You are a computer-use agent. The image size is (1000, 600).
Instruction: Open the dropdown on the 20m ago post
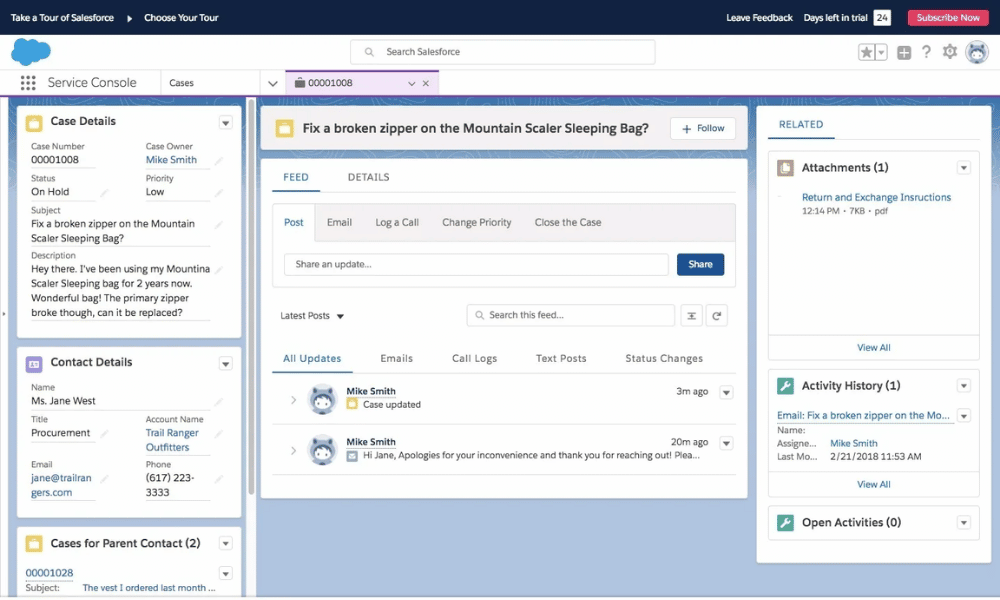726,443
